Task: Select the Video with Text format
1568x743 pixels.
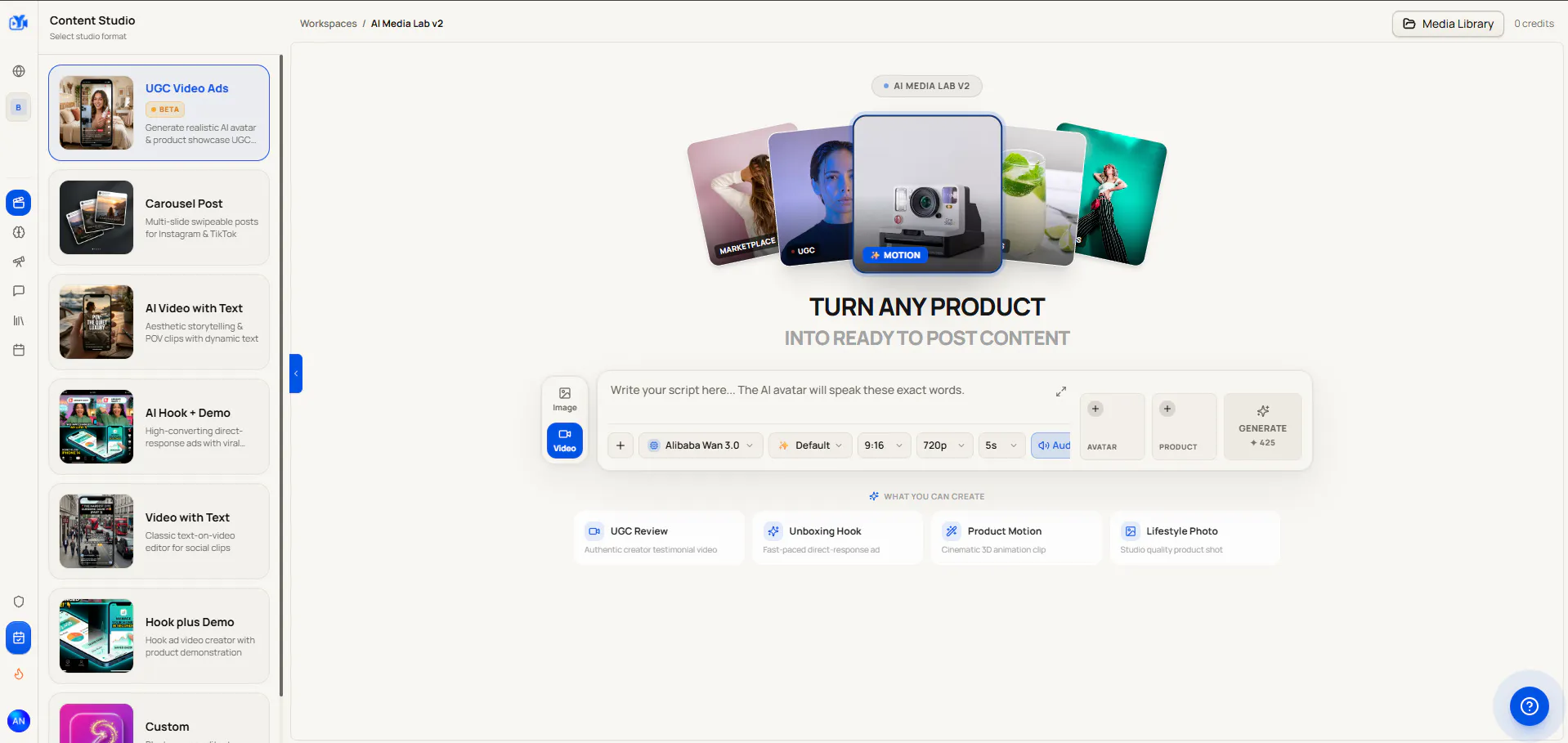Action: (x=159, y=531)
